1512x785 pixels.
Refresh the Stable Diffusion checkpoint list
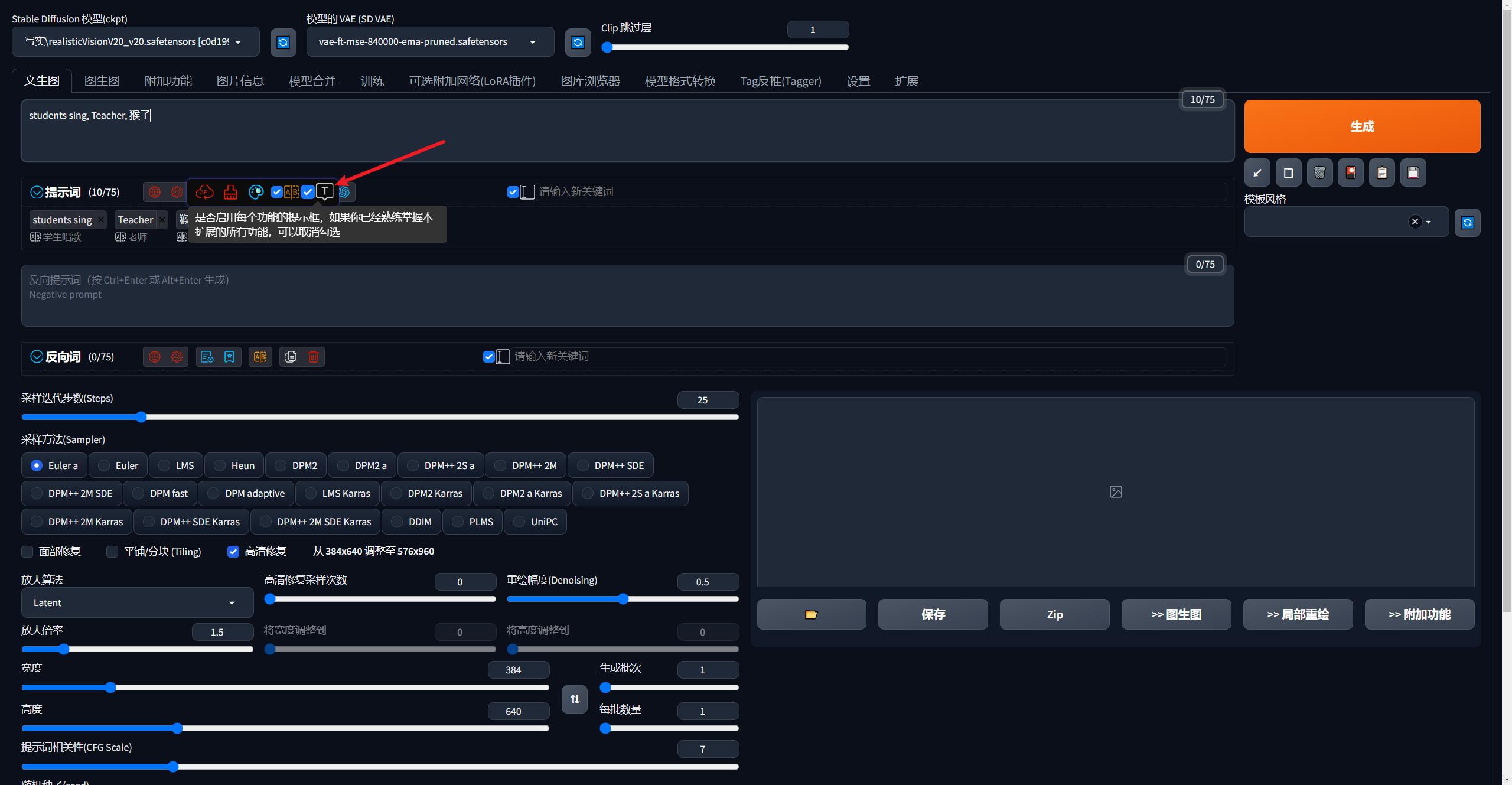coord(283,42)
